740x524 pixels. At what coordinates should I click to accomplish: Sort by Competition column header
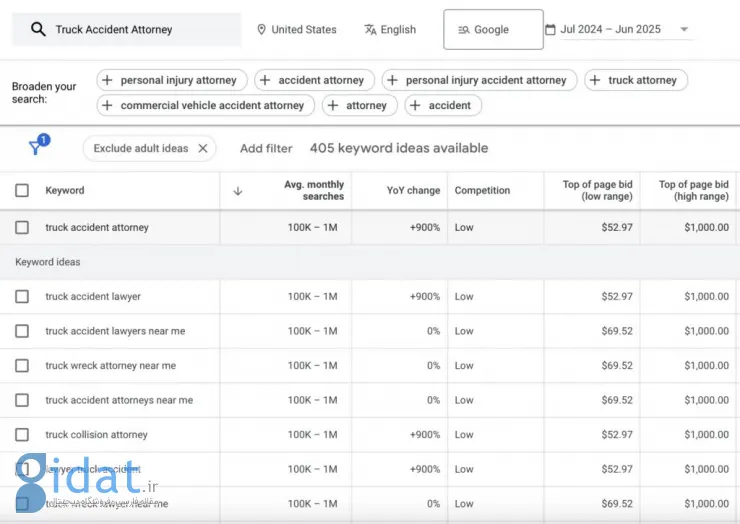click(x=482, y=190)
